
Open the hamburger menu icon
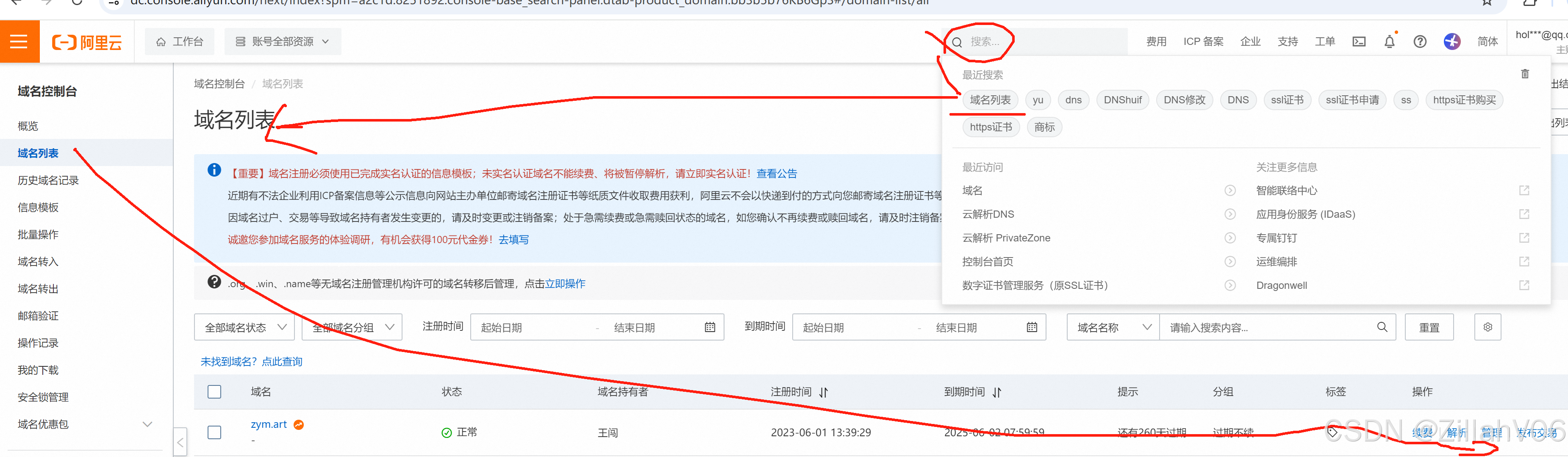(x=19, y=42)
